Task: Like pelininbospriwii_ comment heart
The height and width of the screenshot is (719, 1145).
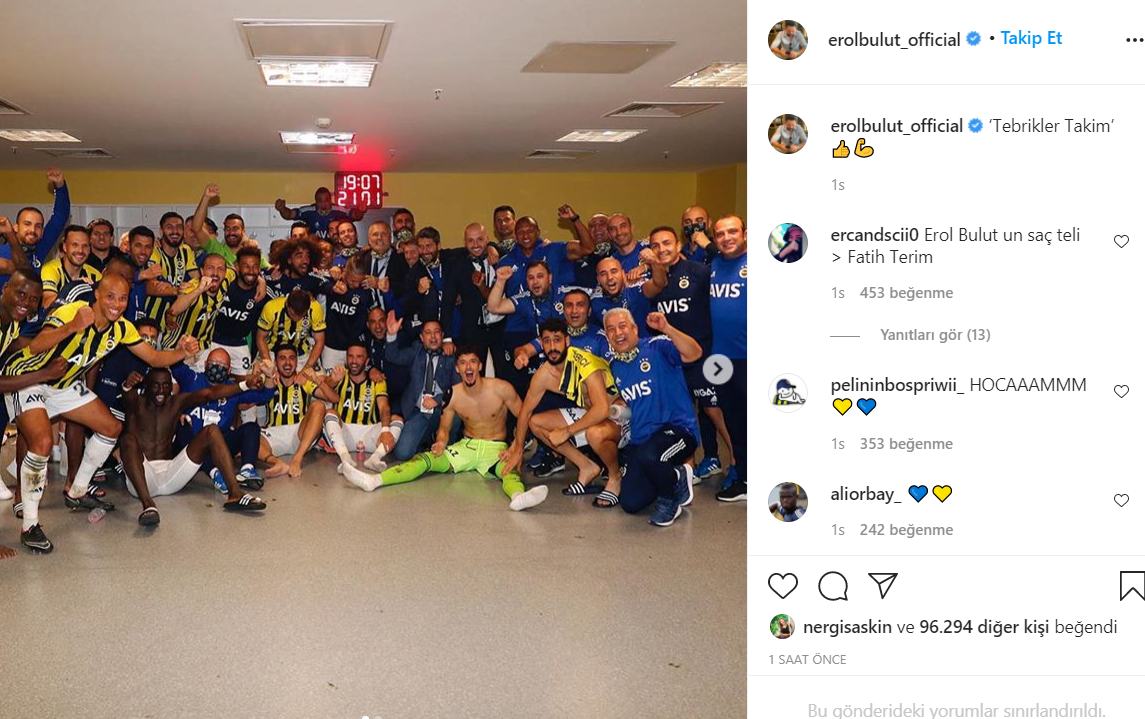Action: 1122,391
